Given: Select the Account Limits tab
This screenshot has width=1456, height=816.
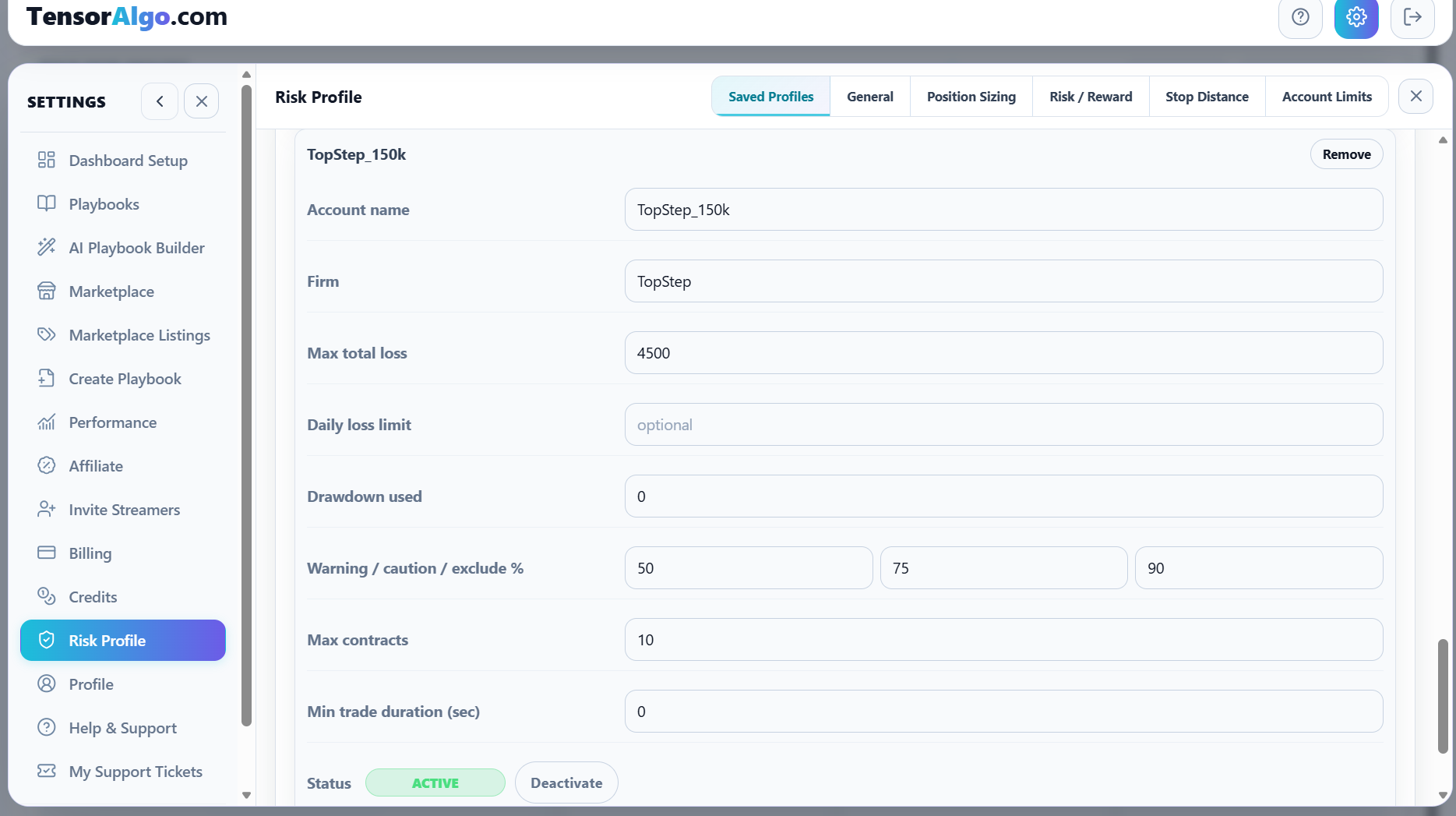Looking at the screenshot, I should (x=1327, y=97).
